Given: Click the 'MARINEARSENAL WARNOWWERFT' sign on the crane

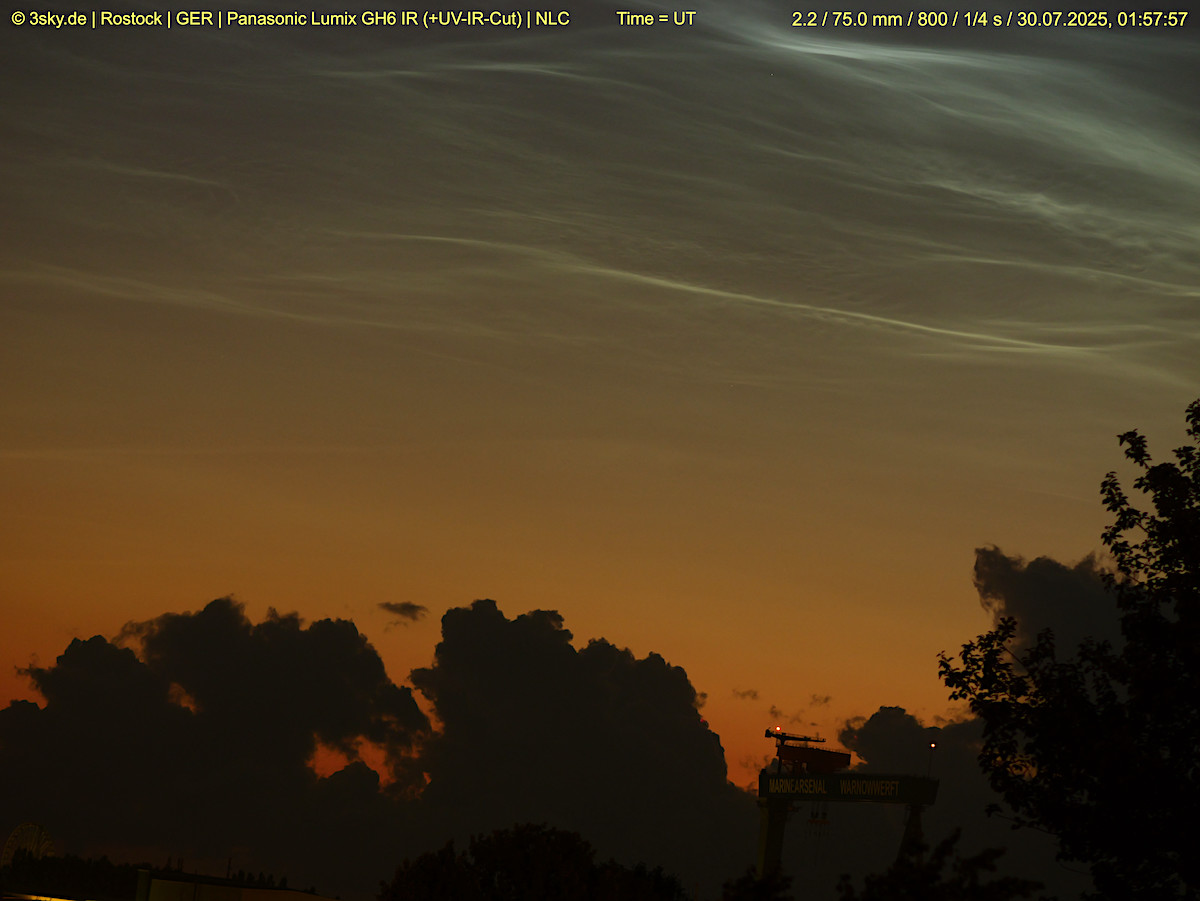Looking at the screenshot, I should [834, 788].
